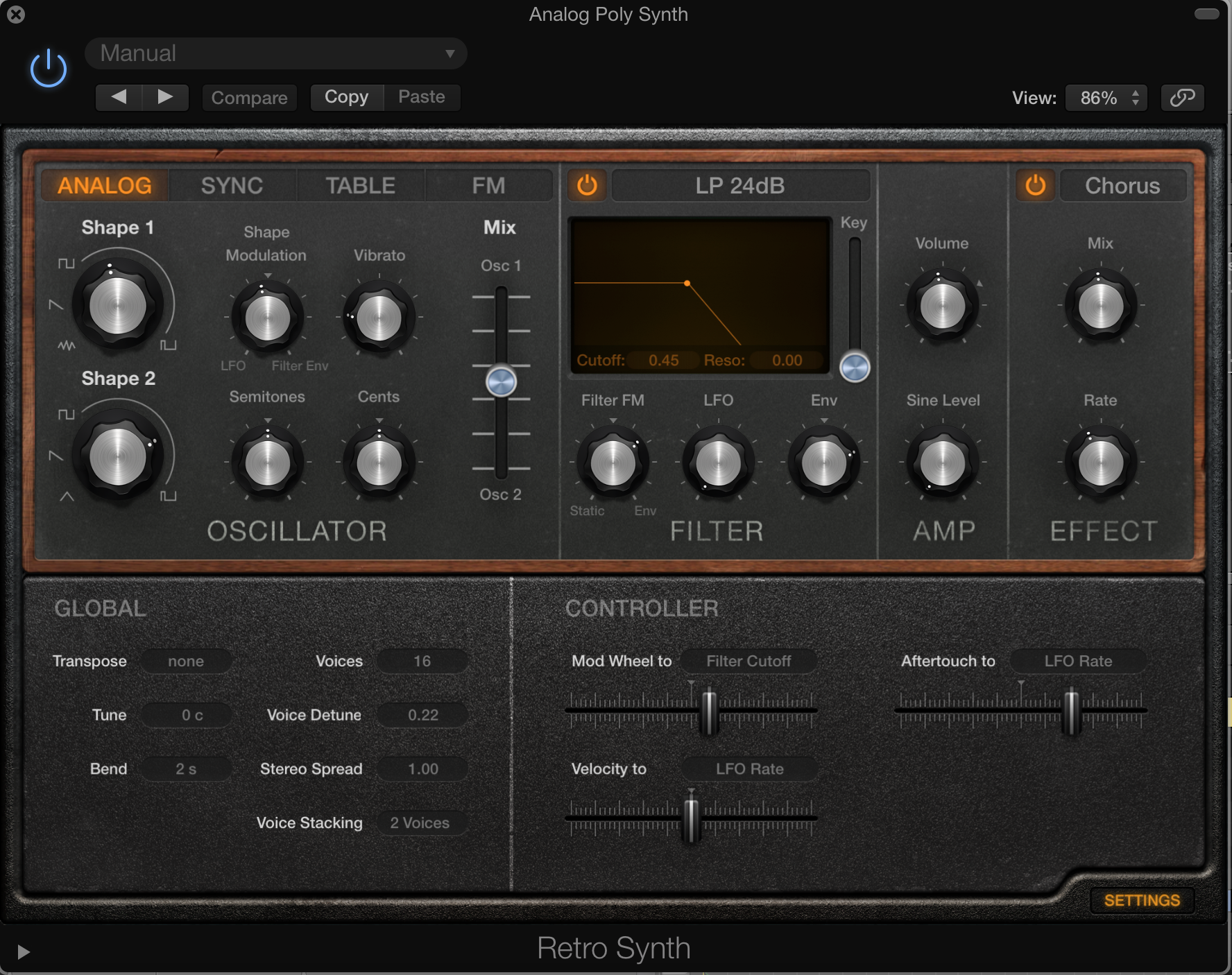Toggle the effect power button
The width and height of the screenshot is (1232, 975).
[x=1036, y=185]
